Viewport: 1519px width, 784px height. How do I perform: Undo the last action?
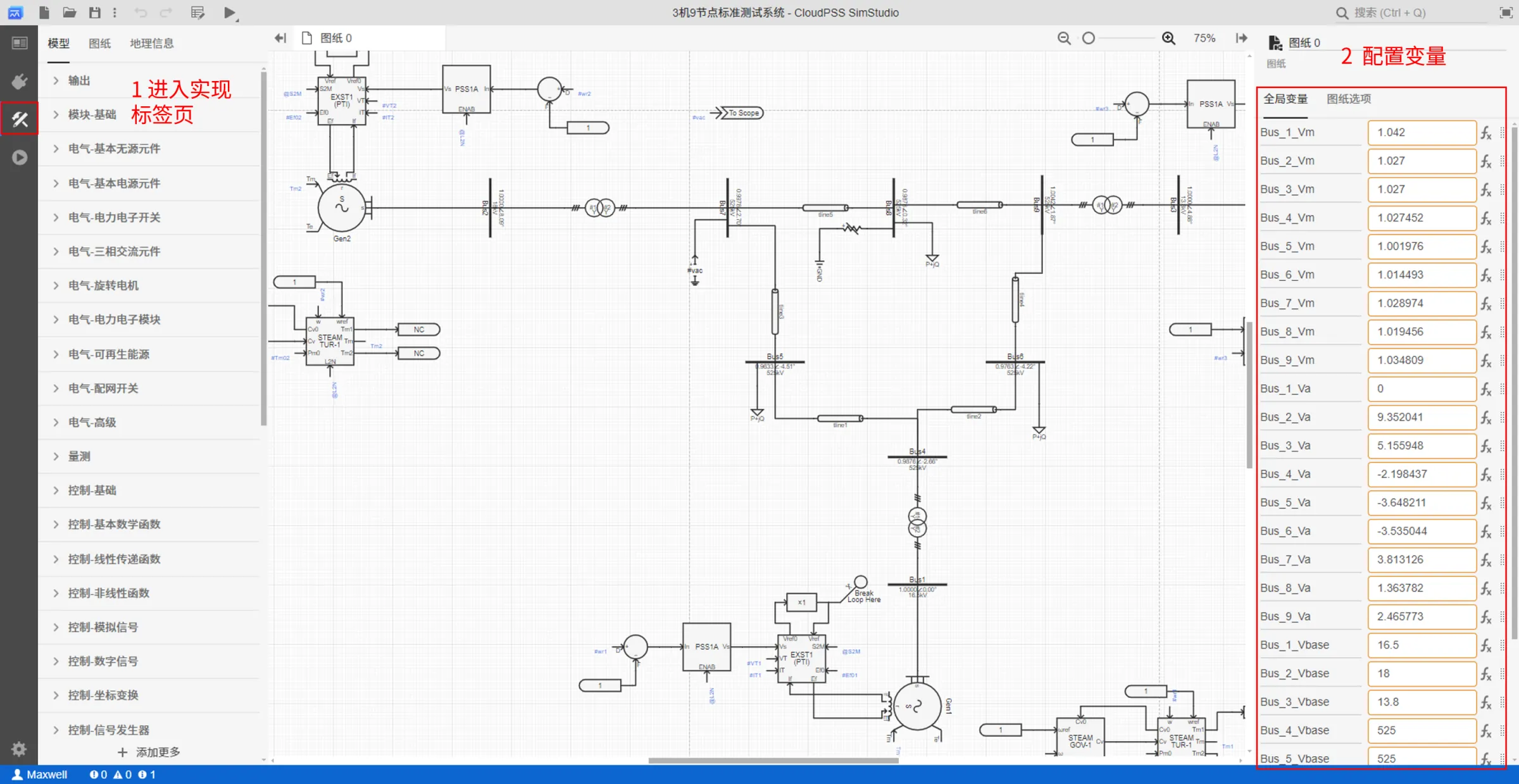[x=141, y=13]
